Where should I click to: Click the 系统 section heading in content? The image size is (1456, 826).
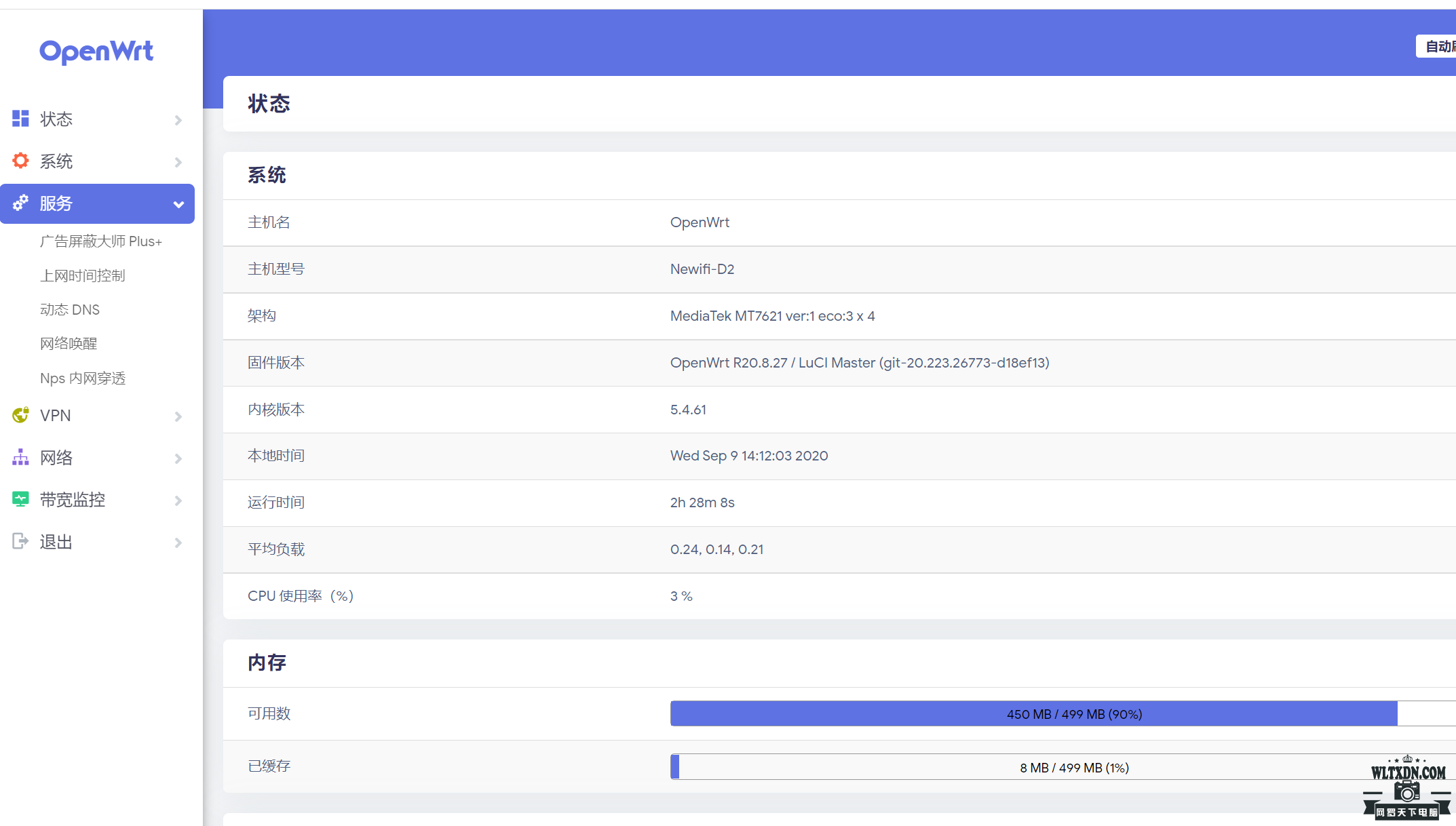pyautogui.click(x=267, y=175)
